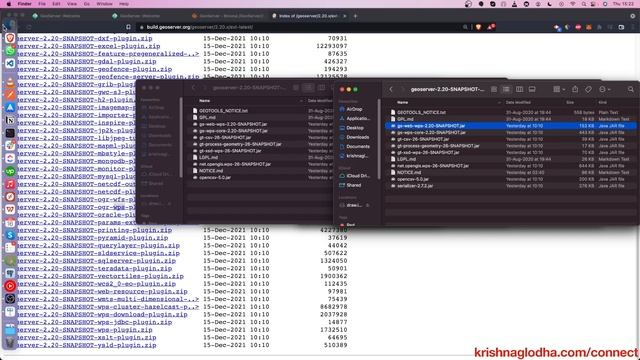This screenshot has height=360, width=640.
Task: Open the Finder menu in menu bar
Action: pos(24,4)
